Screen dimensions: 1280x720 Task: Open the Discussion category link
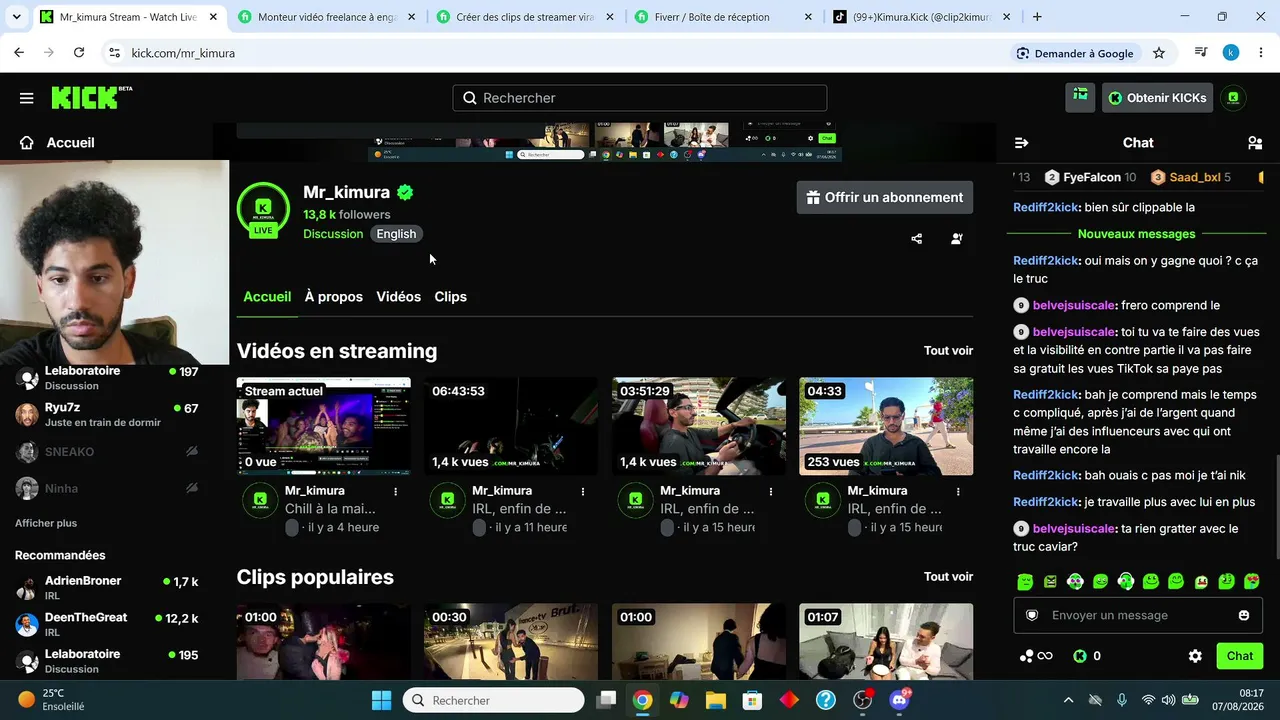tap(333, 234)
